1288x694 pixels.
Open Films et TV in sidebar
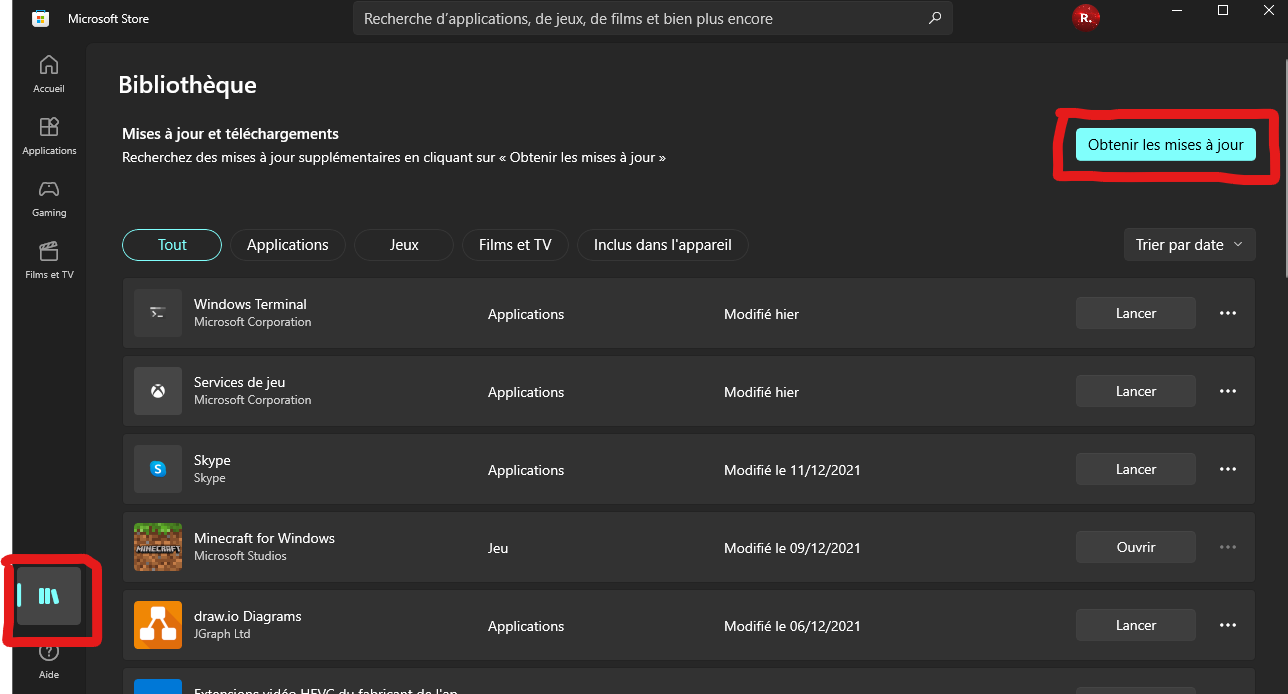(x=49, y=260)
